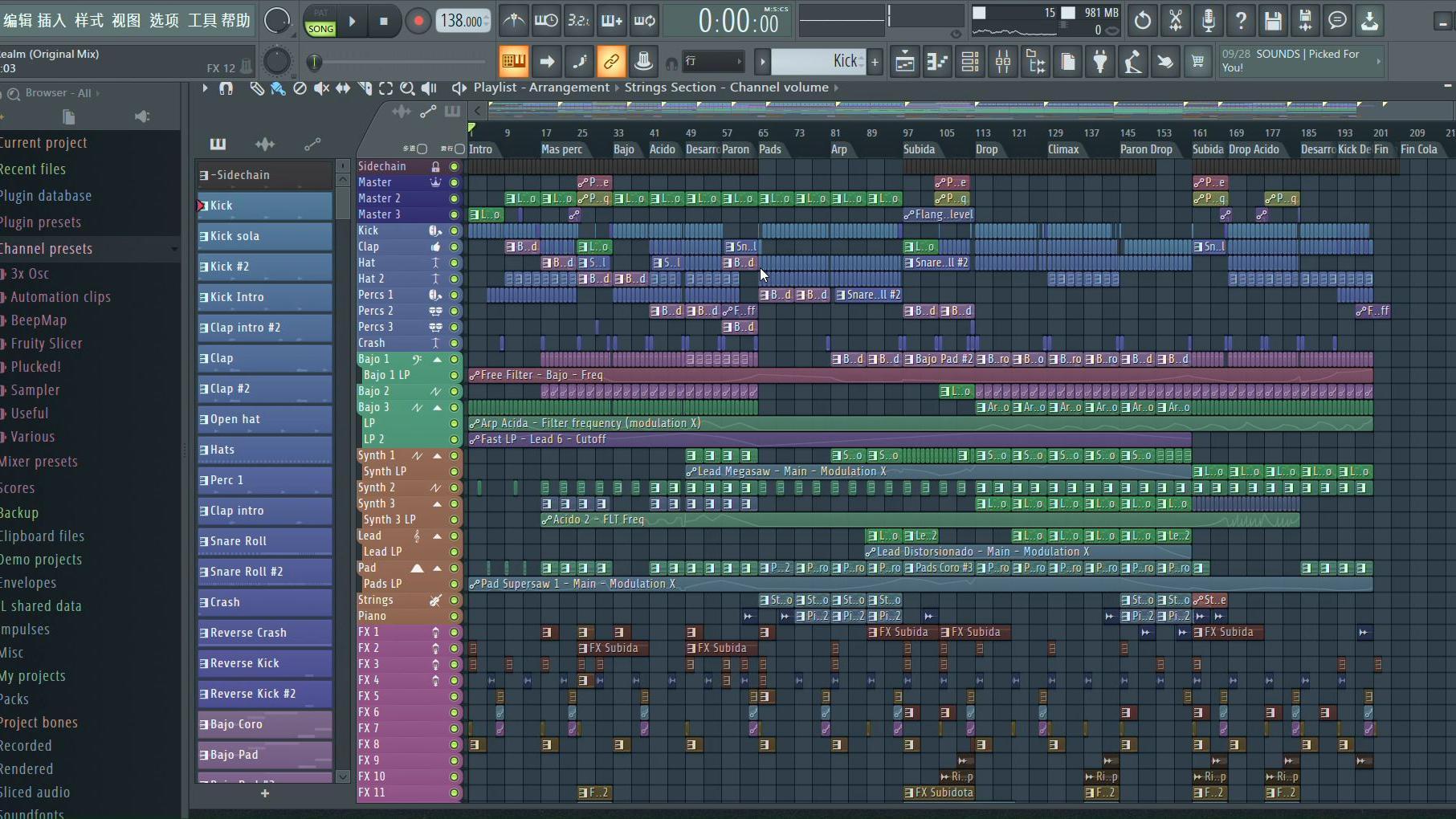Image resolution: width=1456 pixels, height=819 pixels.
Task: Select the Zoom tool in playlist toolbar
Action: (x=407, y=88)
